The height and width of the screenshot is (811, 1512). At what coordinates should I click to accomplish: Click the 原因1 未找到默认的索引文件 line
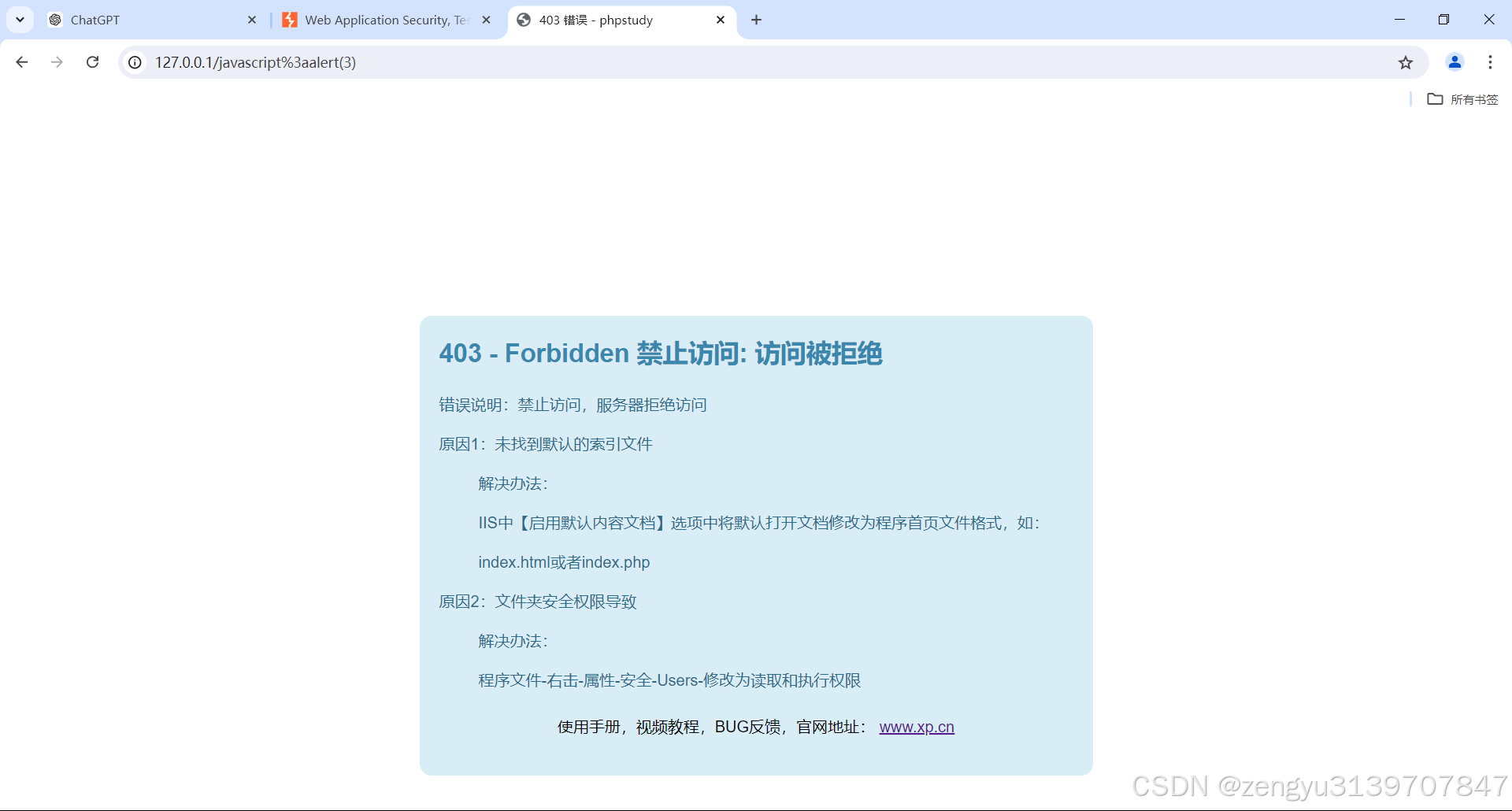coord(546,444)
